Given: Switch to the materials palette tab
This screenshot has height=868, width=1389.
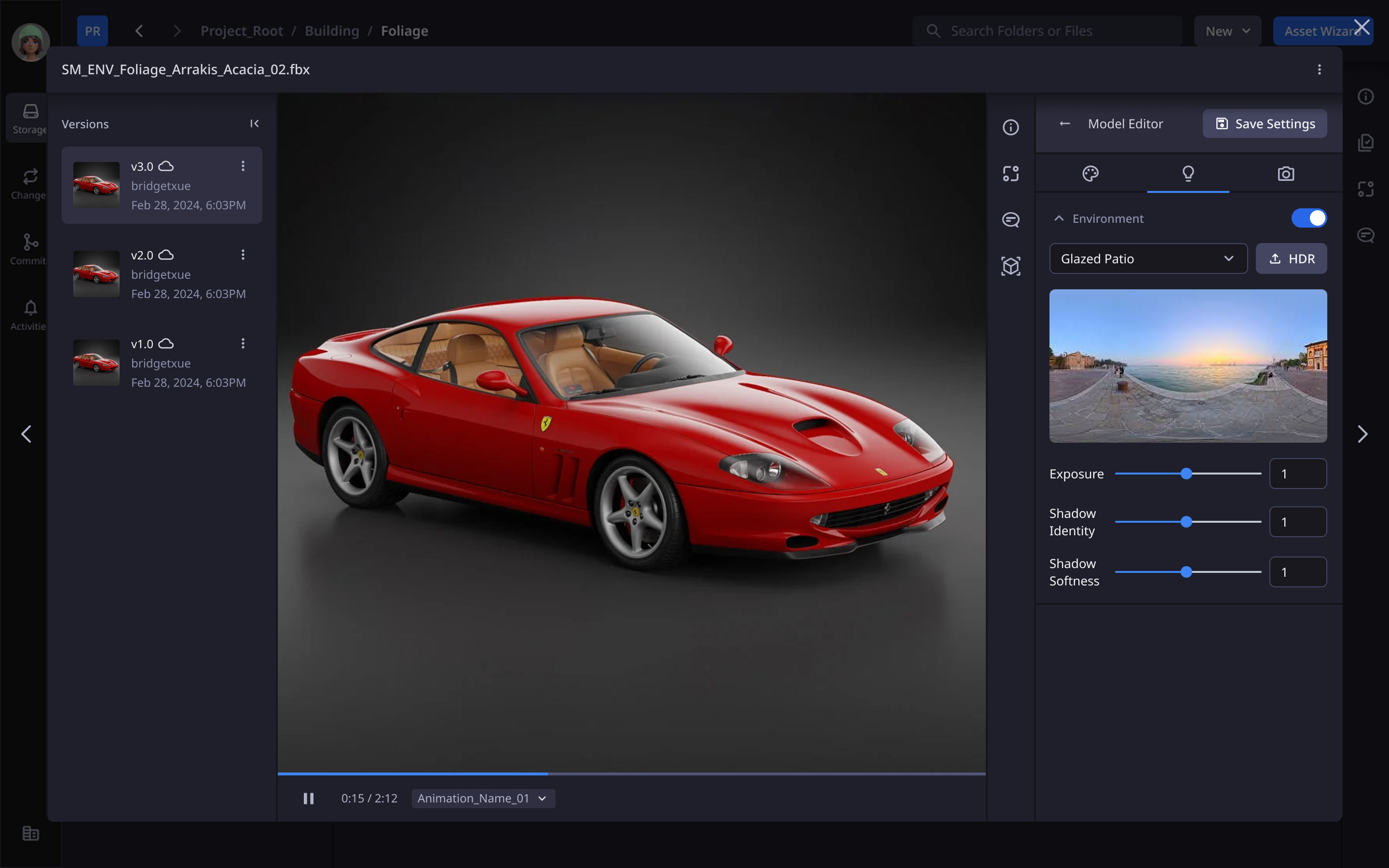Looking at the screenshot, I should [1090, 174].
